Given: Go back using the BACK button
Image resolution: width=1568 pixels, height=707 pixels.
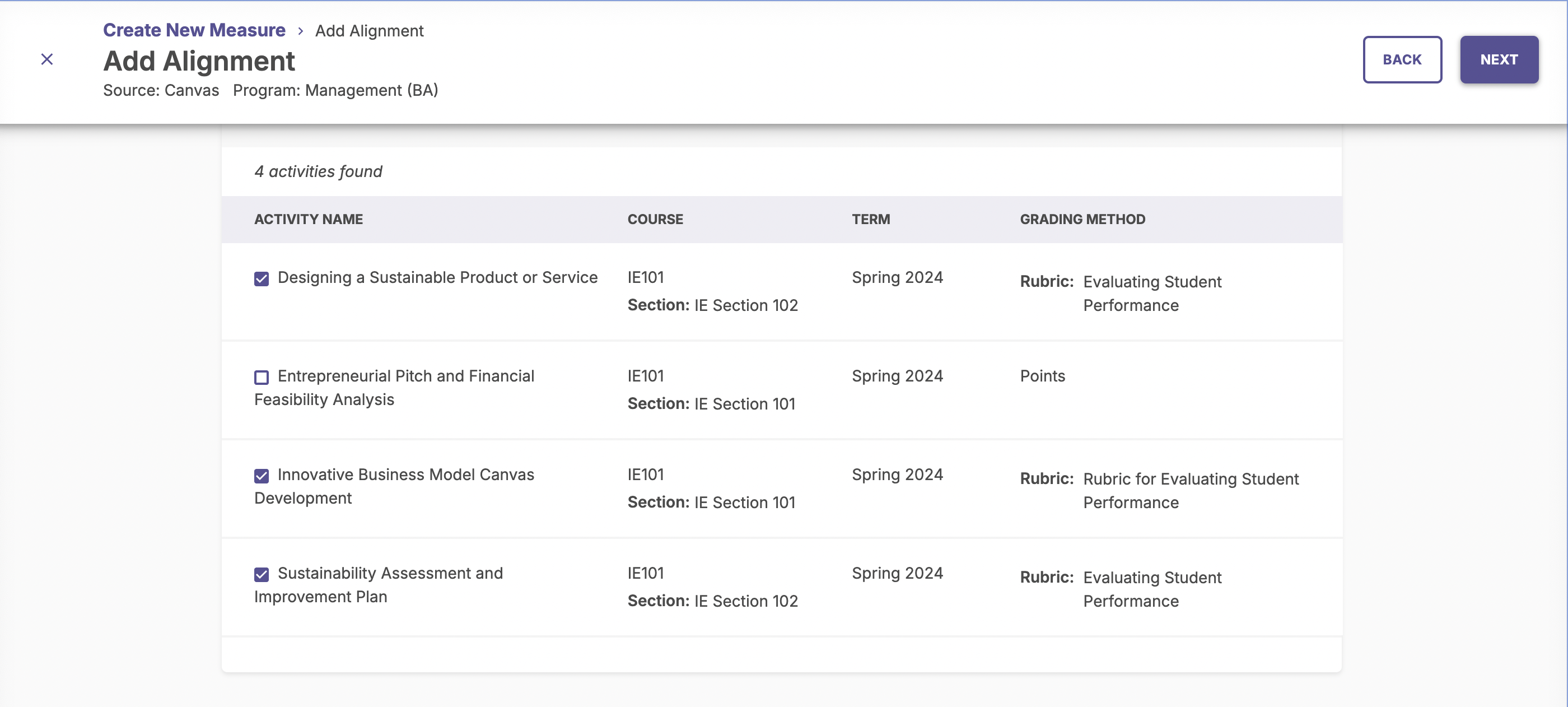Looking at the screenshot, I should pos(1402,60).
